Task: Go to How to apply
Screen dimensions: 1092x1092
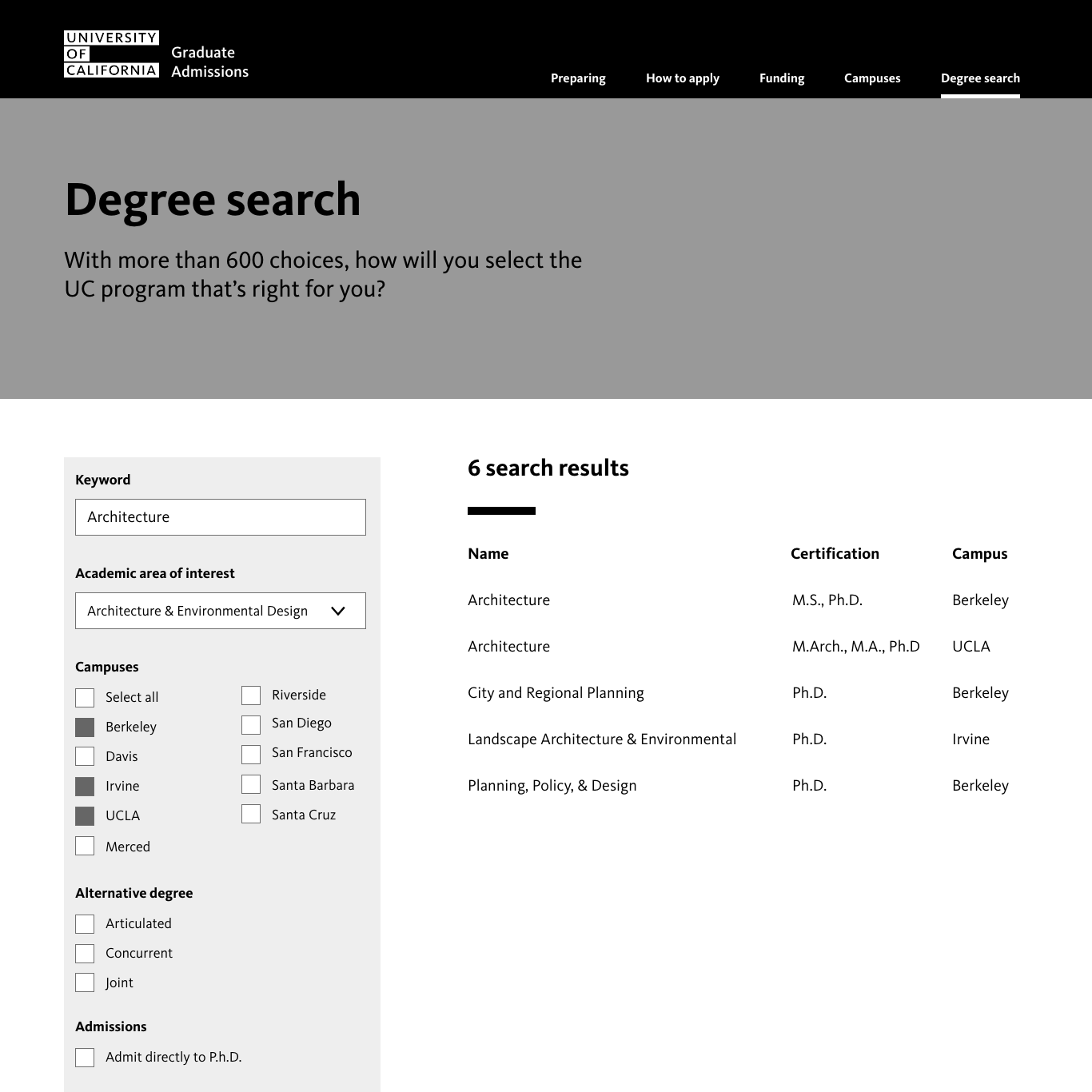Action: click(683, 78)
